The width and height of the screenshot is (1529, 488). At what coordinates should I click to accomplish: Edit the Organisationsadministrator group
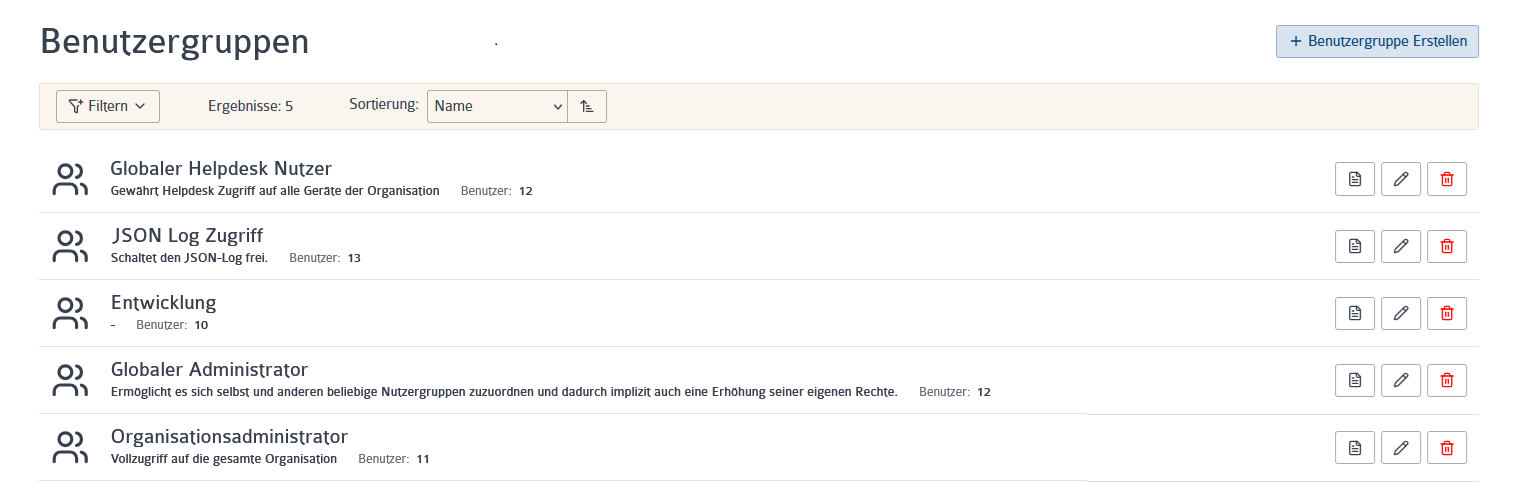(1401, 447)
